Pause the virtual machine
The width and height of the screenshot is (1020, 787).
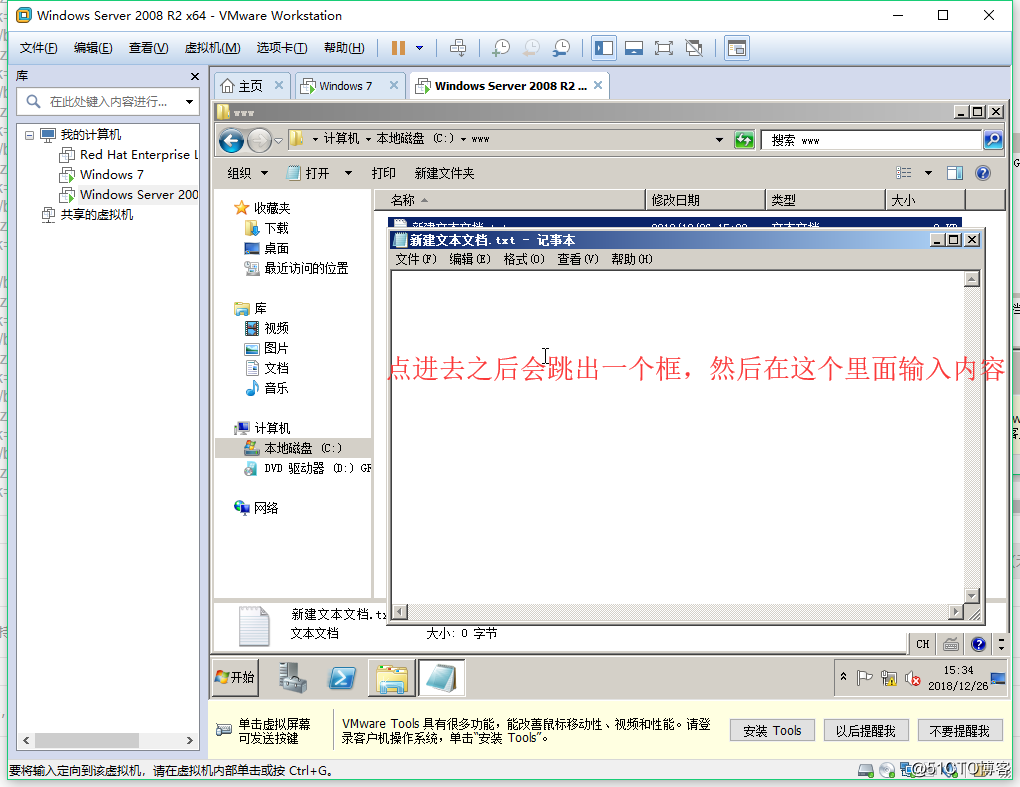pos(398,47)
